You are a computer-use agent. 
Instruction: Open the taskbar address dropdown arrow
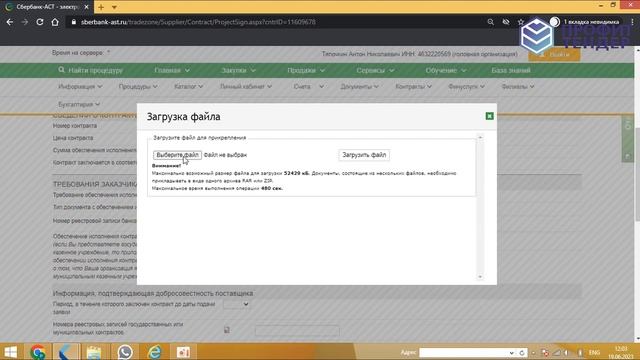point(511,353)
